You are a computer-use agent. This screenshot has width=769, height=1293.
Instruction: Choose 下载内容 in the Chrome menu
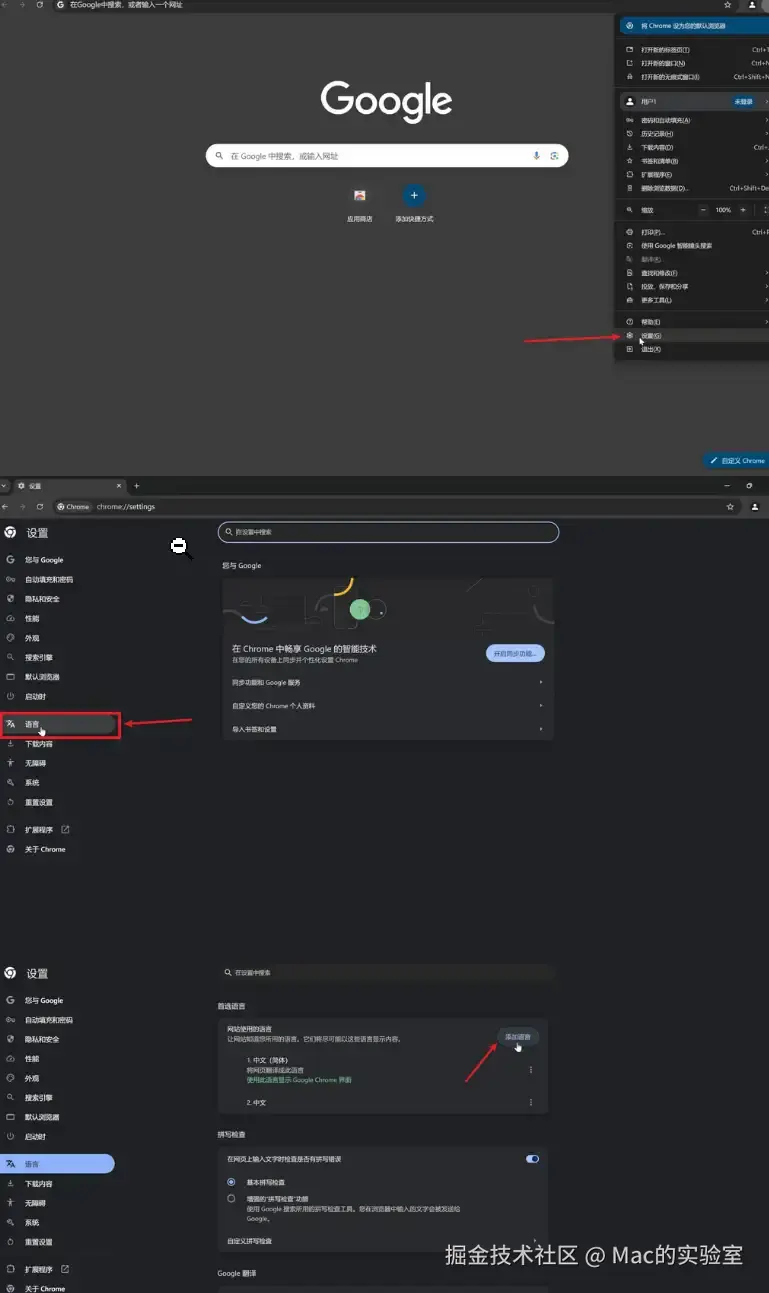click(694, 147)
